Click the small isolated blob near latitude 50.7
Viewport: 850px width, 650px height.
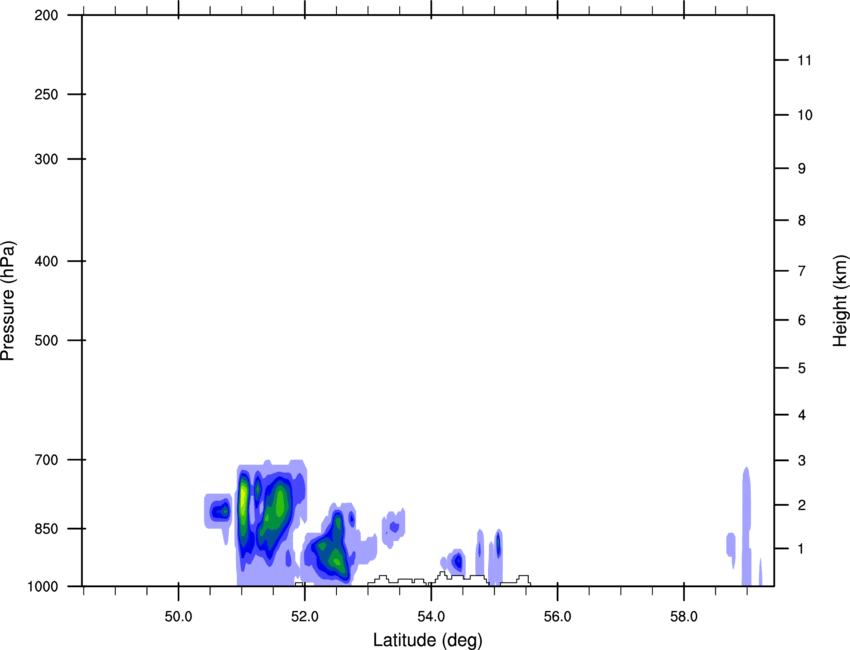[217, 511]
